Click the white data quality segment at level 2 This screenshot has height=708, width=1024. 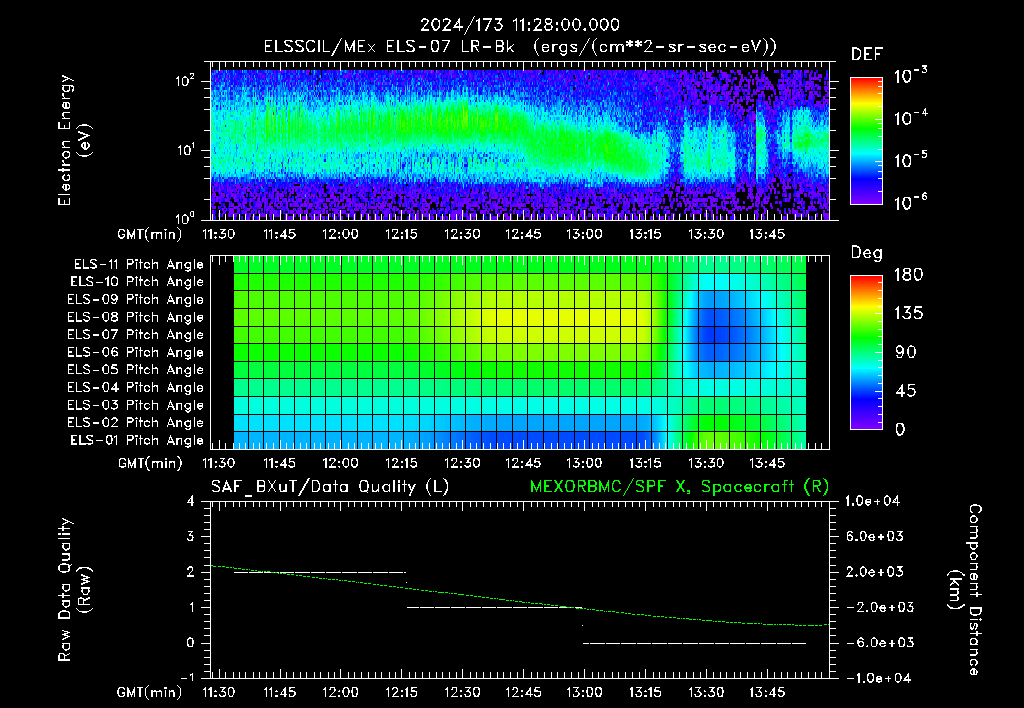(x=319, y=572)
